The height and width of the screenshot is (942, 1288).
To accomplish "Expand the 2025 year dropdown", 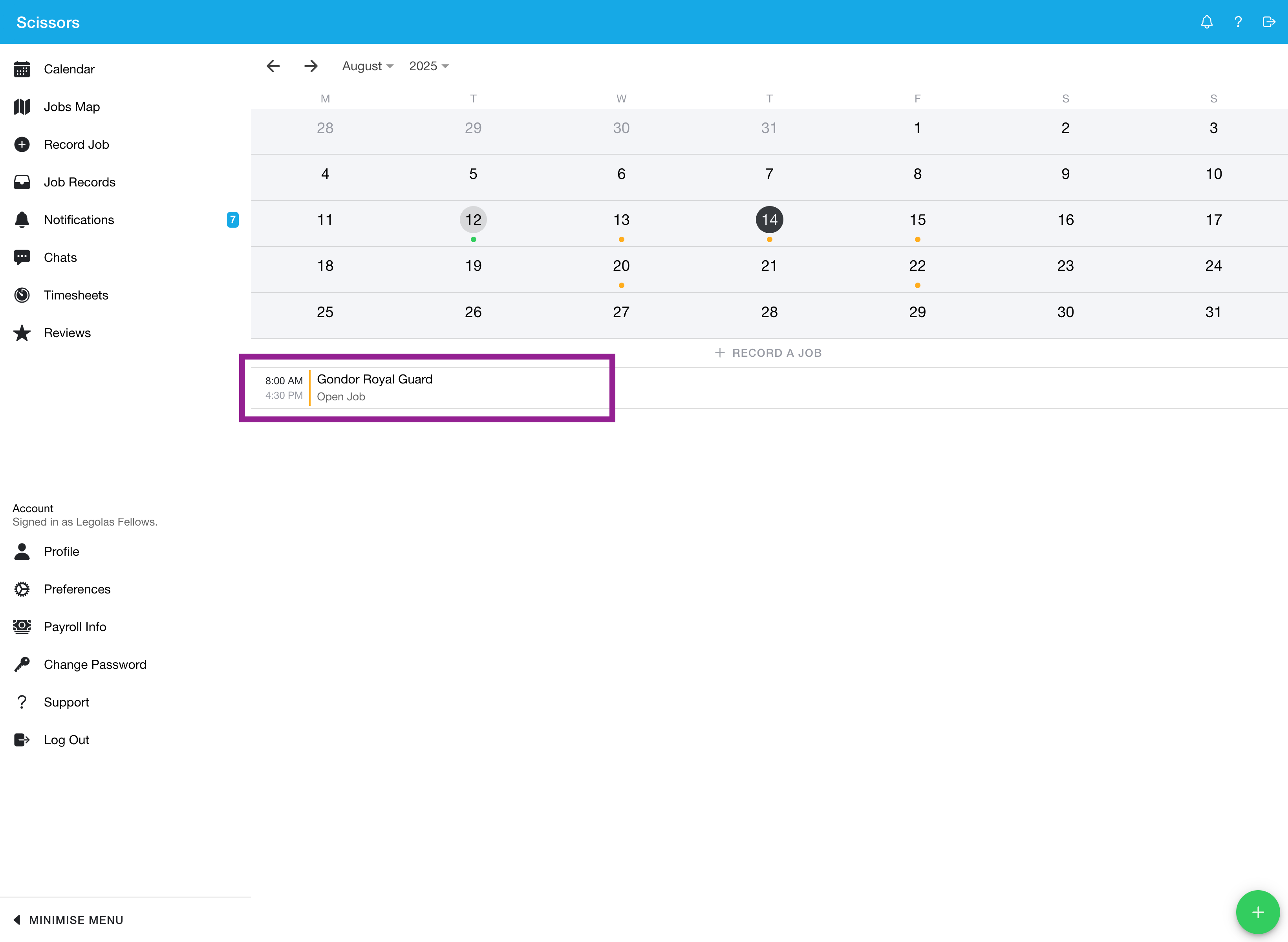I will coord(428,66).
